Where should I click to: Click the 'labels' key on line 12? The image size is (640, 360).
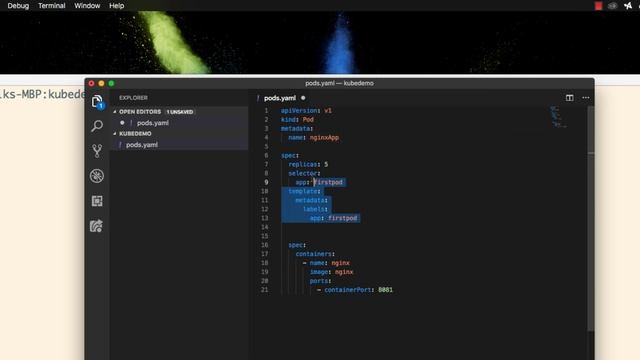click(313, 209)
